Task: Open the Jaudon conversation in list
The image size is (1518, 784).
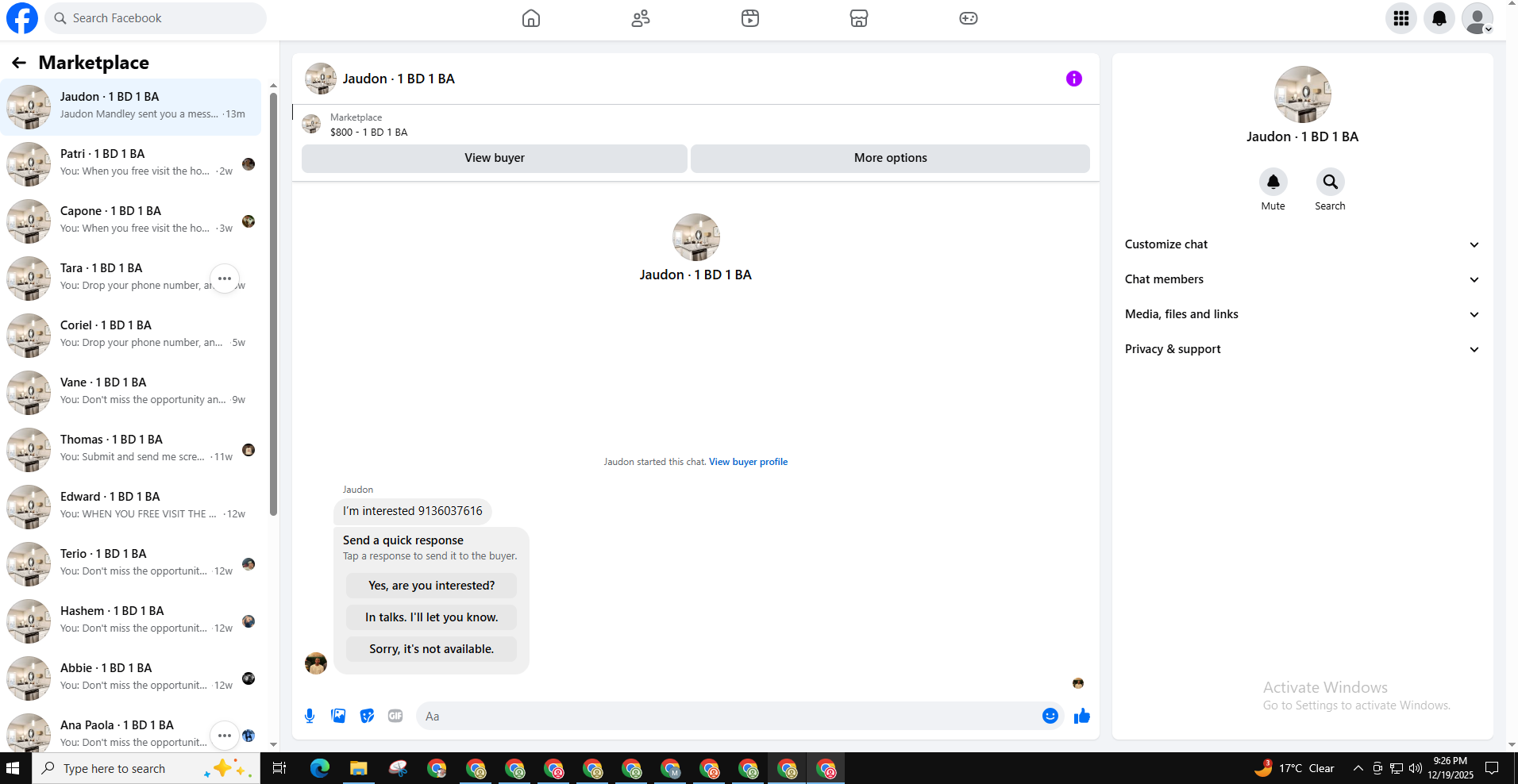Action: click(132, 107)
